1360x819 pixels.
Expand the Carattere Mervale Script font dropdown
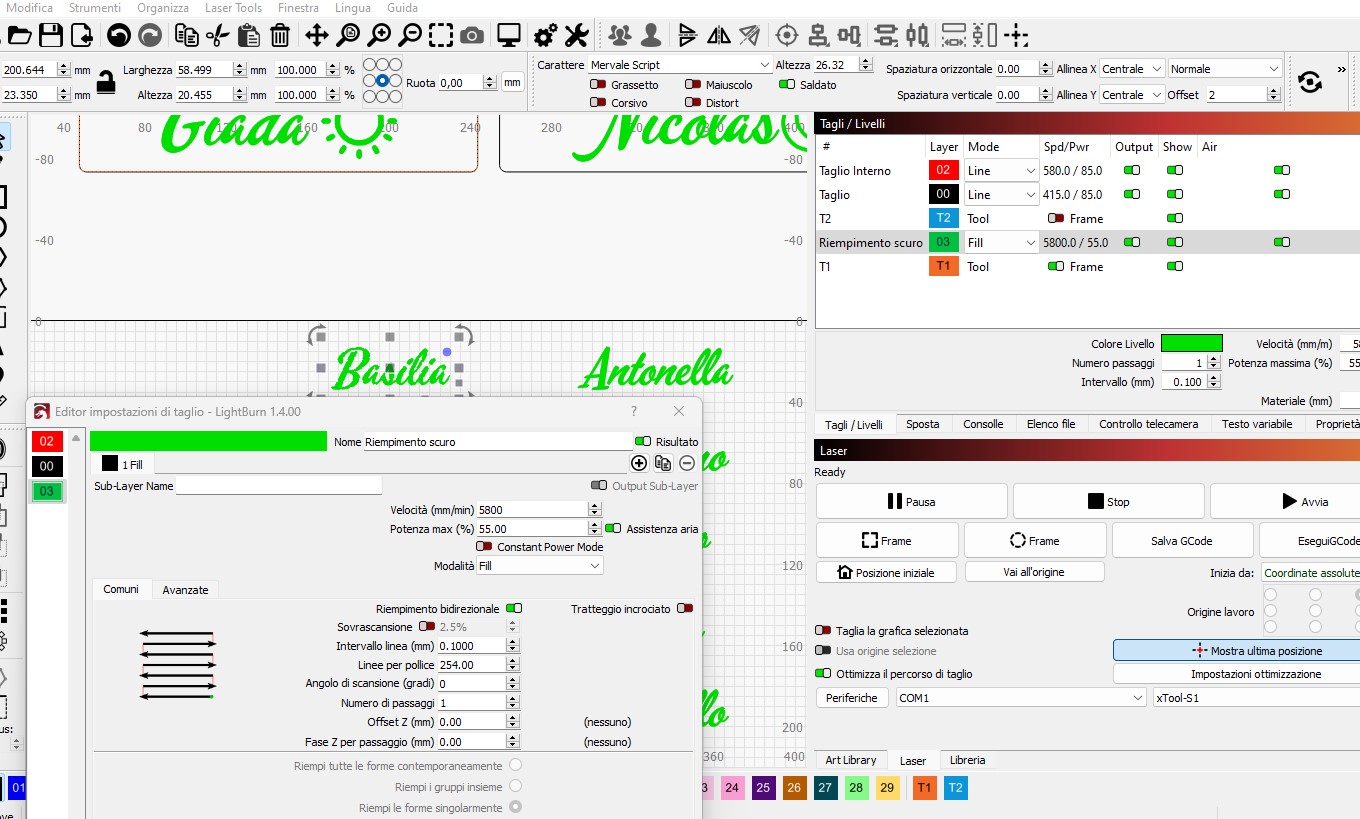point(680,65)
